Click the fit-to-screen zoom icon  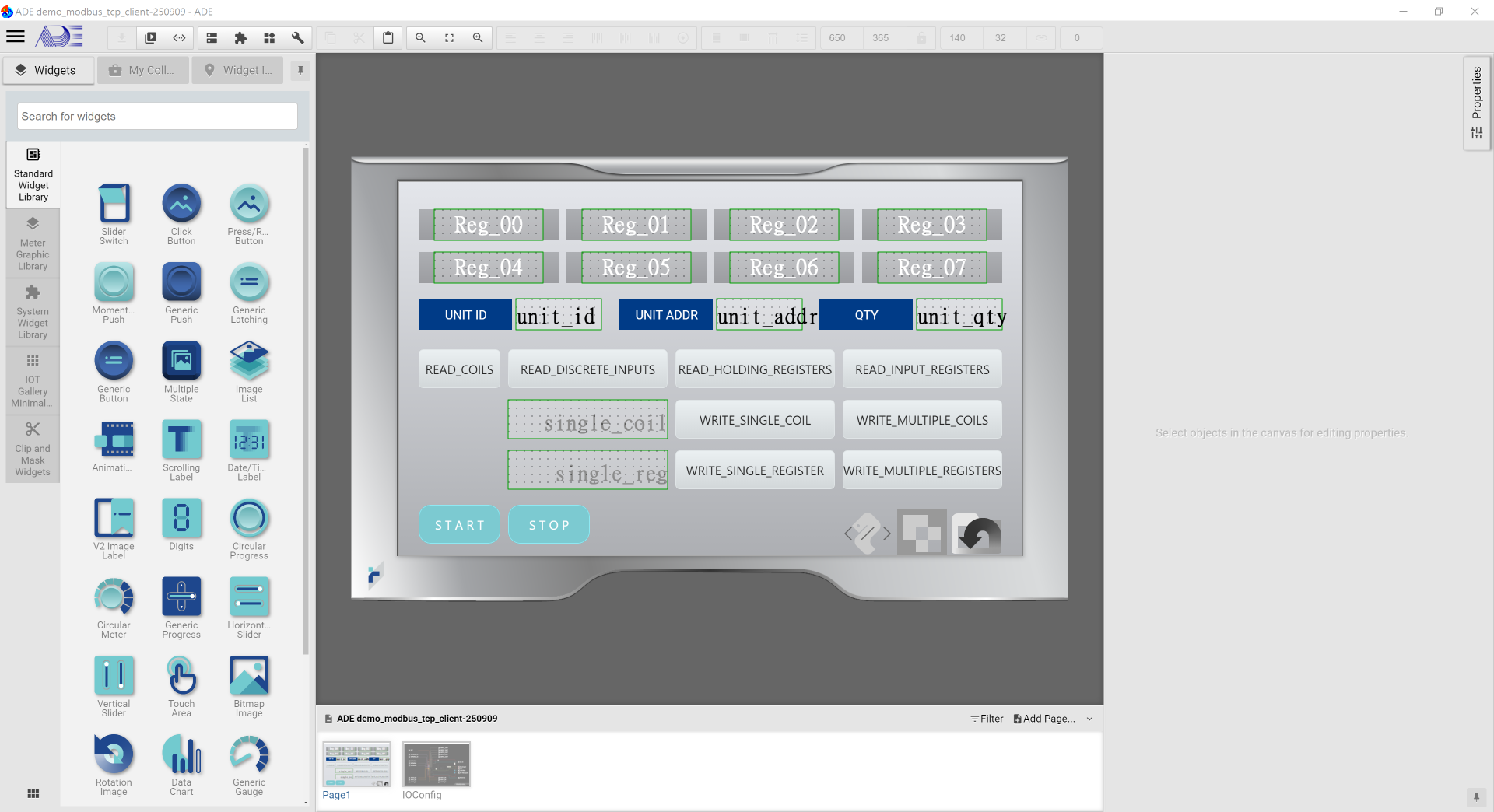pyautogui.click(x=449, y=37)
